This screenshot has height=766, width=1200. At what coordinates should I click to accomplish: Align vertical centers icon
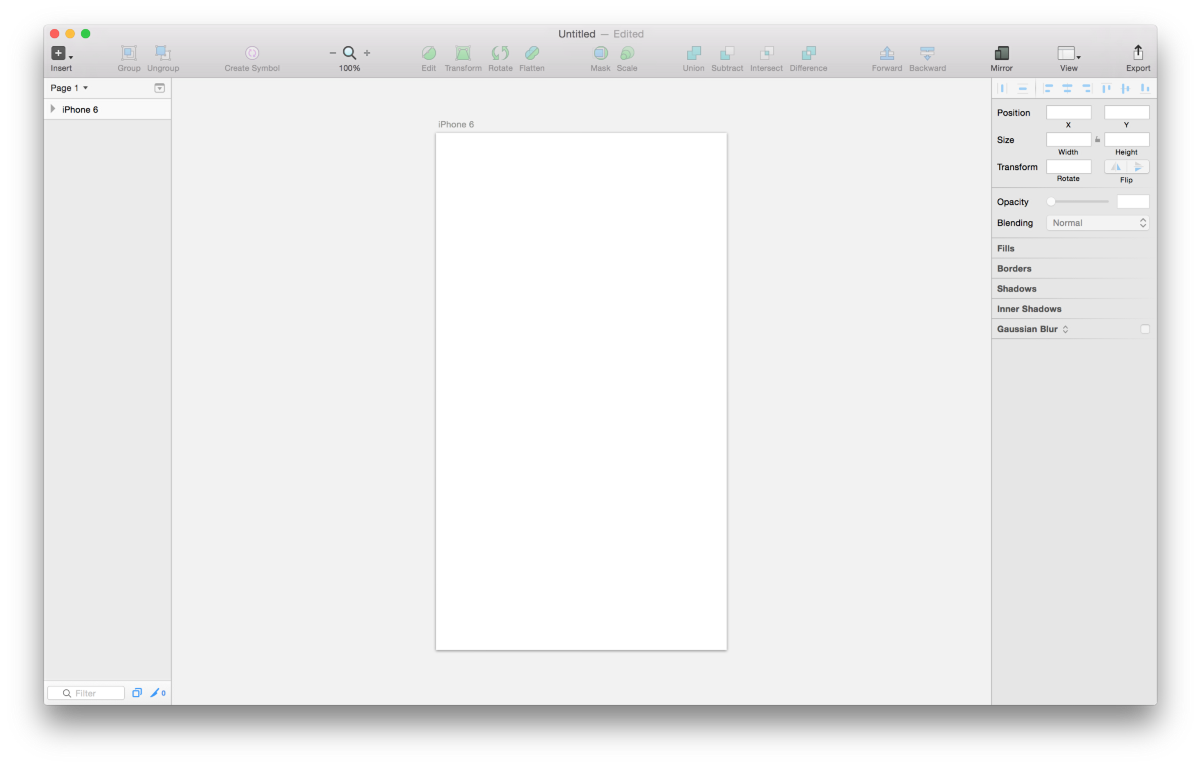(1126, 88)
